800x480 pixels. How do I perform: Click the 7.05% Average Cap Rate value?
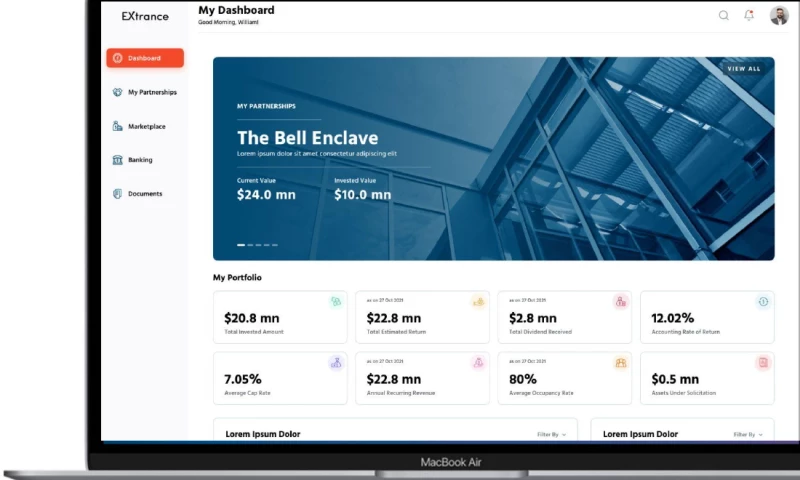coord(243,379)
